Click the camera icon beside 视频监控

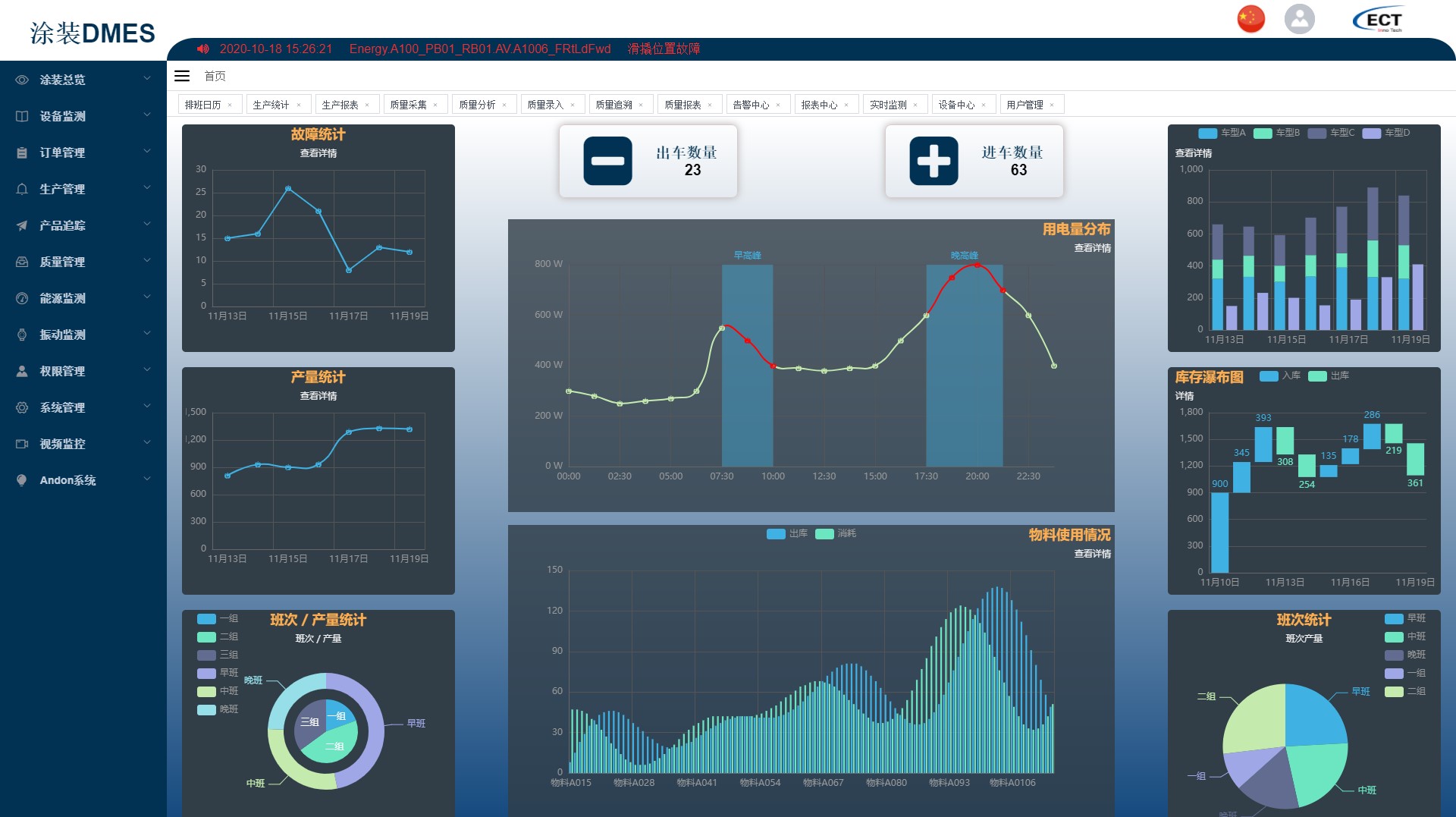pyautogui.click(x=22, y=444)
